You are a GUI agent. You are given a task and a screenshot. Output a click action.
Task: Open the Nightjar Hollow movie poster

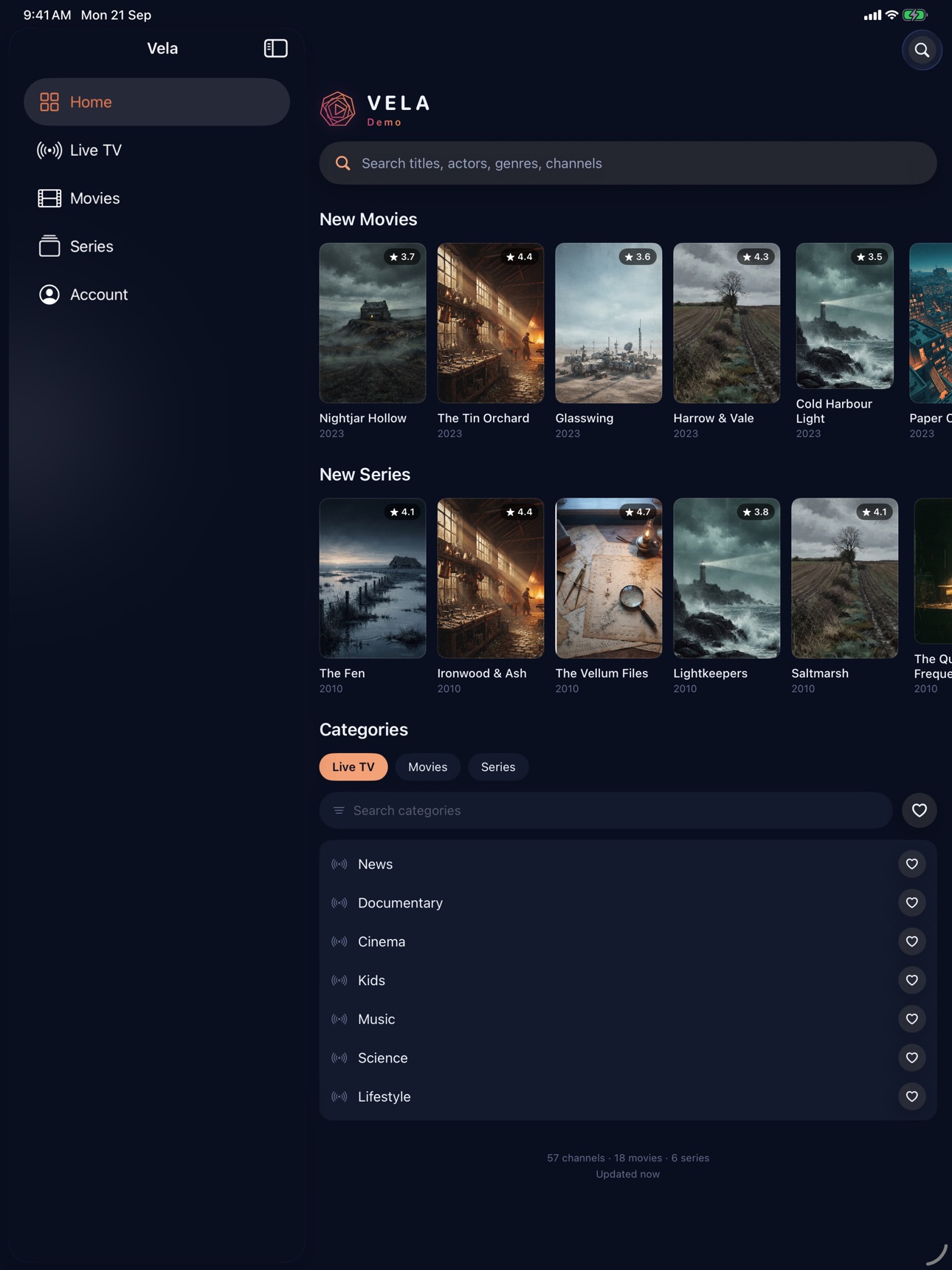(373, 323)
